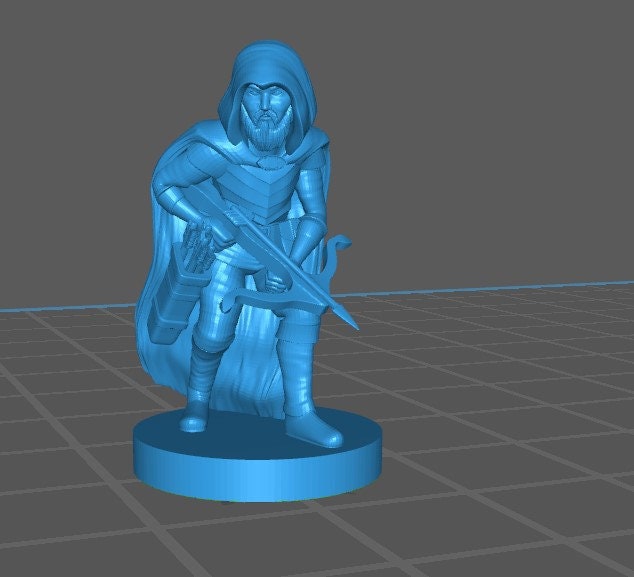The width and height of the screenshot is (634, 577).
Task: Click the blue horizon line of build plate
Action: click(x=500, y=290)
